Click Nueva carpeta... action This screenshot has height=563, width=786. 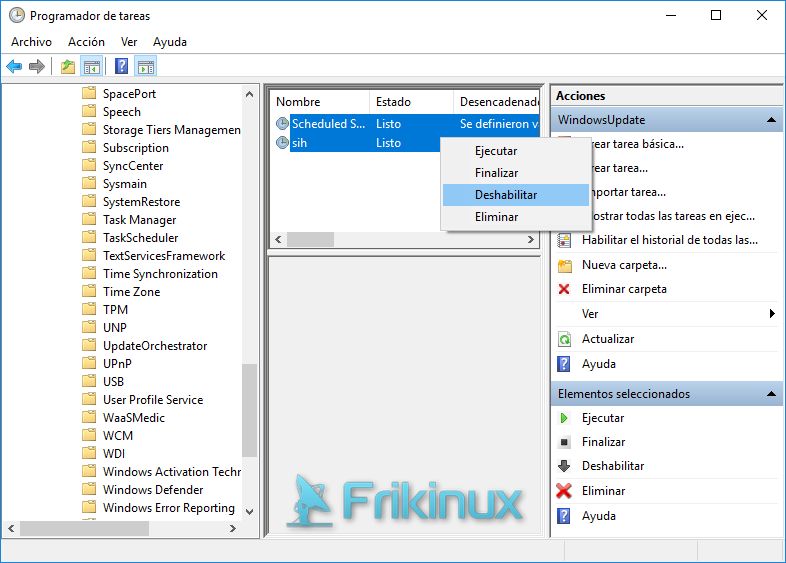[624, 265]
